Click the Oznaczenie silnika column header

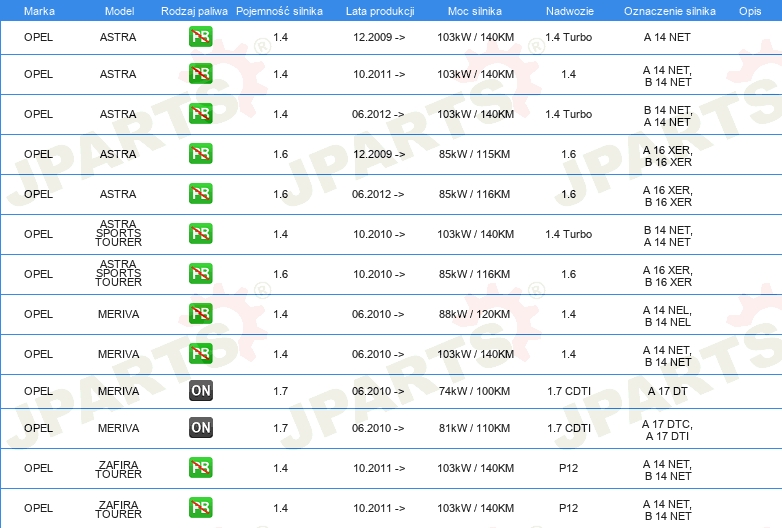[670, 11]
